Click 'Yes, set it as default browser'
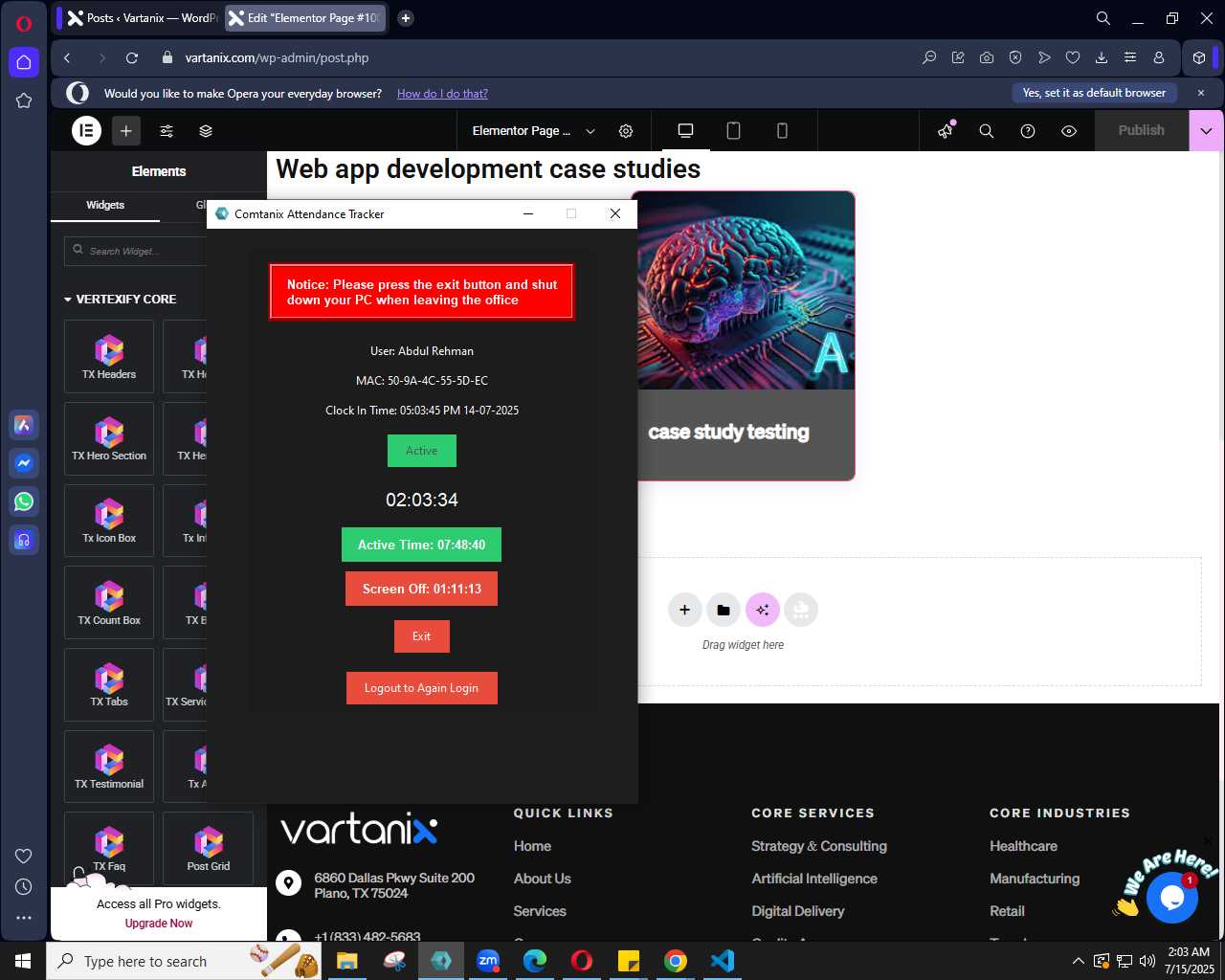The height and width of the screenshot is (980, 1225). [x=1094, y=93]
